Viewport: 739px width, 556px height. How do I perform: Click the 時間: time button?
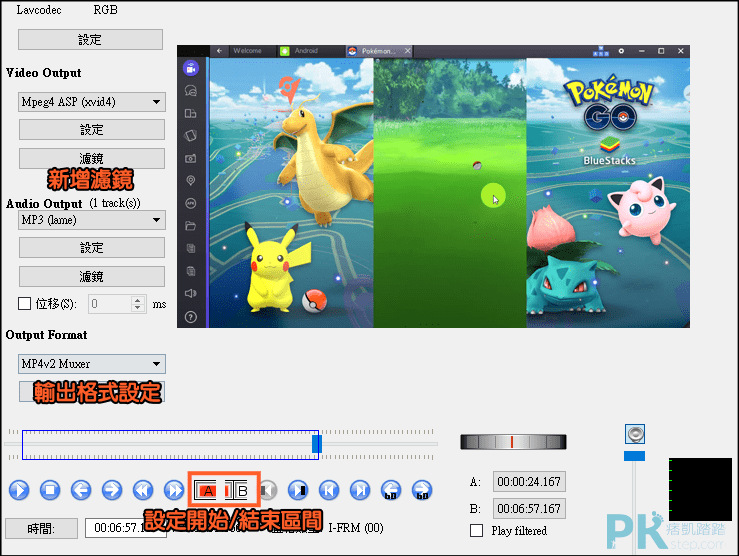tap(41, 529)
